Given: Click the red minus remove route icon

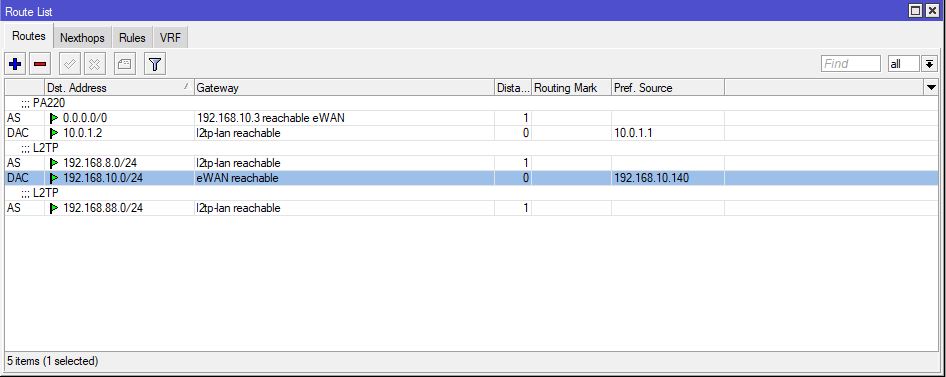Looking at the screenshot, I should [40, 63].
